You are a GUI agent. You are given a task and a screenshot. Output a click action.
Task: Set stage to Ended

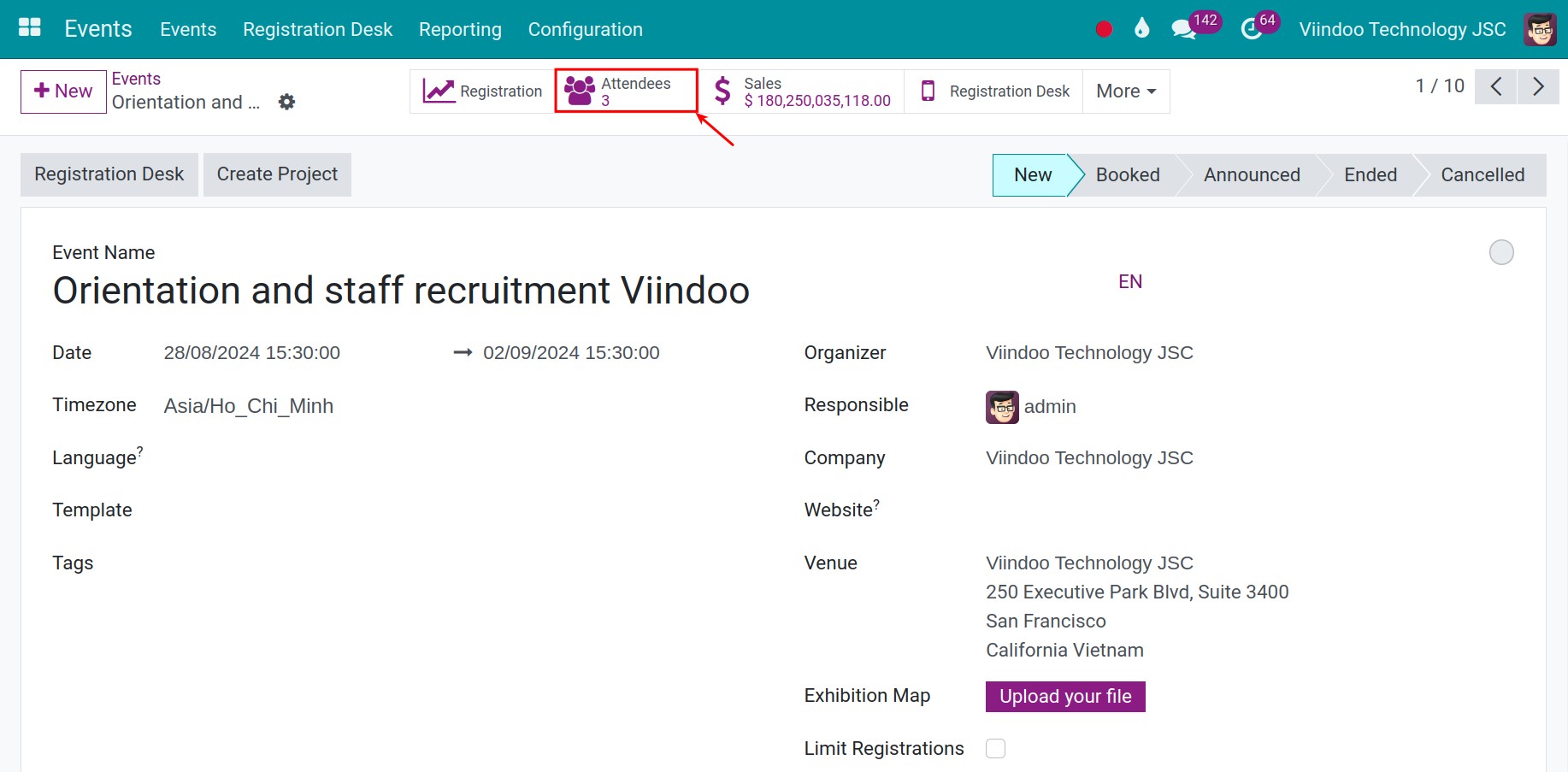point(1371,175)
